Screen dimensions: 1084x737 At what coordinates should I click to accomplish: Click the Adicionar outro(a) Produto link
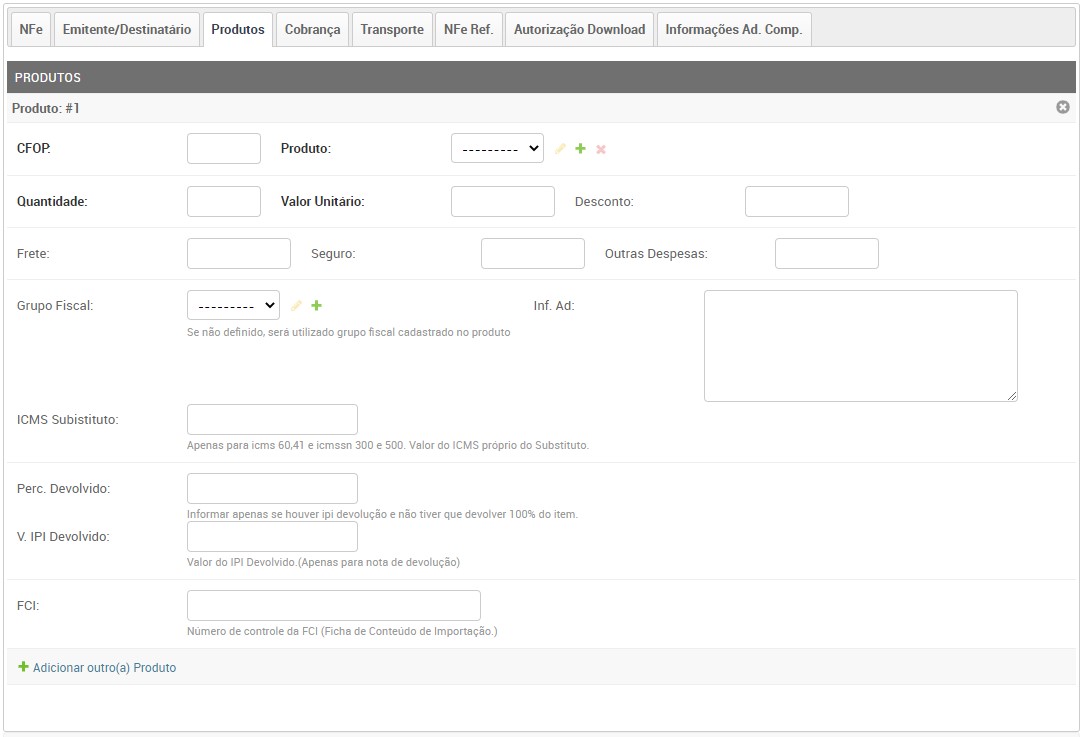104,667
